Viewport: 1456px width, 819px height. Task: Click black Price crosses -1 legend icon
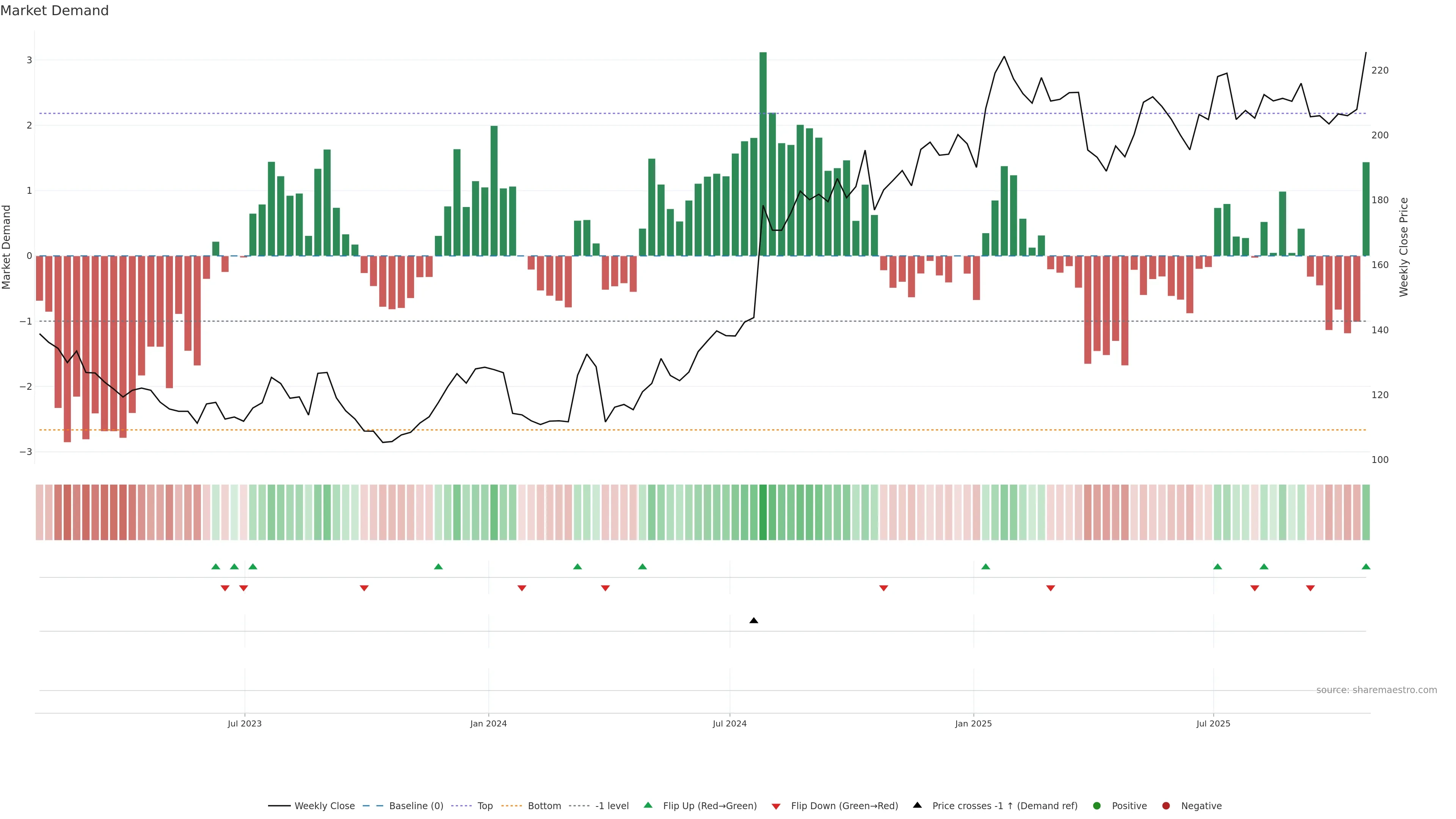click(x=917, y=805)
